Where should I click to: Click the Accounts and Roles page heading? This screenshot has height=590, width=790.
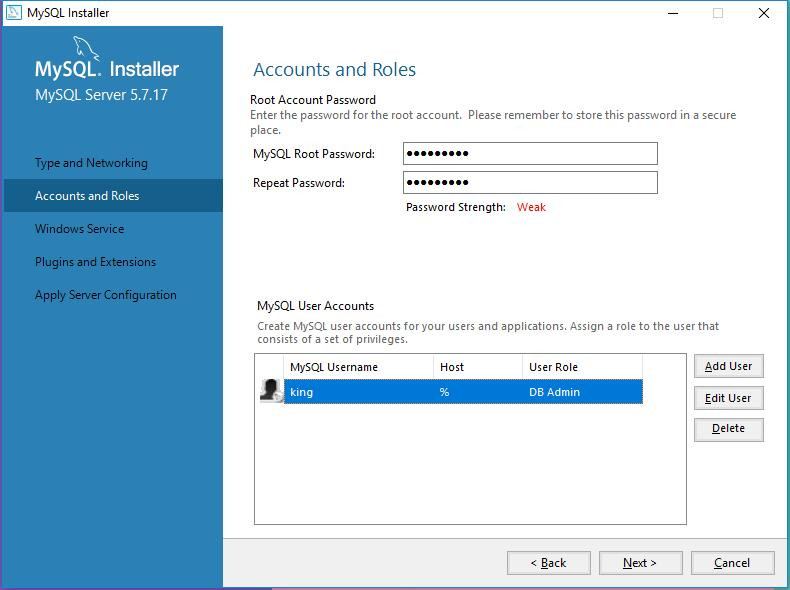[335, 70]
